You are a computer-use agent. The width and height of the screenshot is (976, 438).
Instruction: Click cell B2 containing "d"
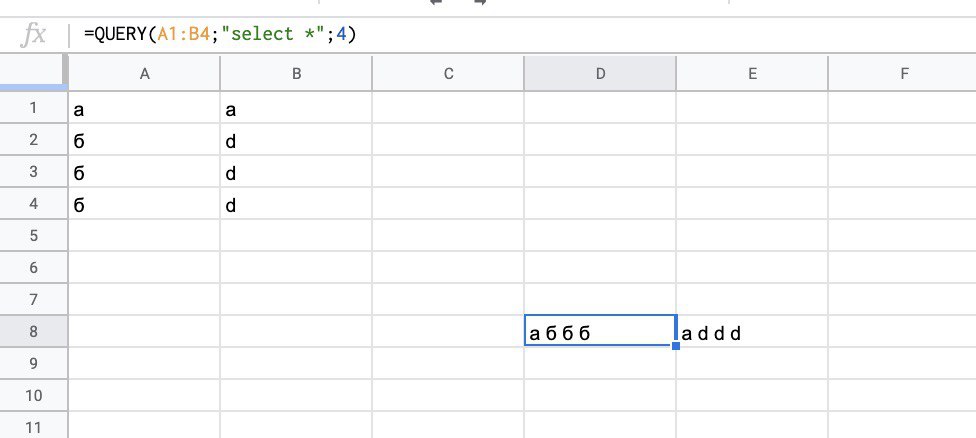coord(296,139)
